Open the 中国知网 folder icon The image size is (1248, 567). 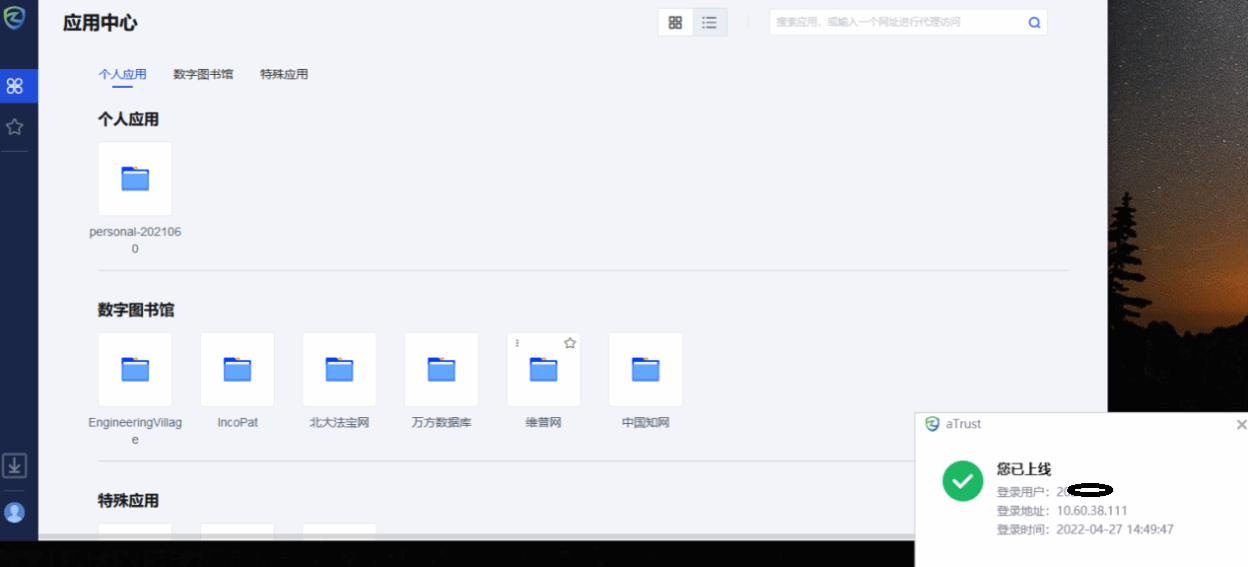[645, 370]
